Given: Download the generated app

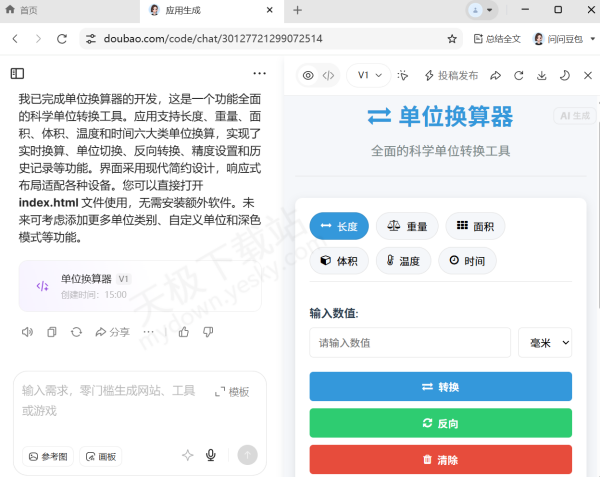Looking at the screenshot, I should click(x=541, y=75).
